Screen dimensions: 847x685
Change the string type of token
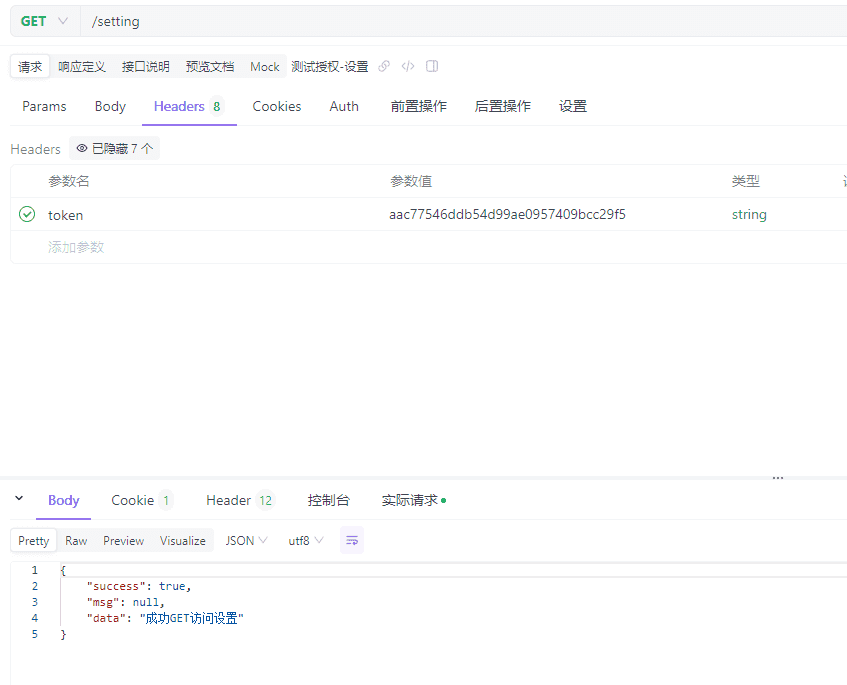point(749,214)
